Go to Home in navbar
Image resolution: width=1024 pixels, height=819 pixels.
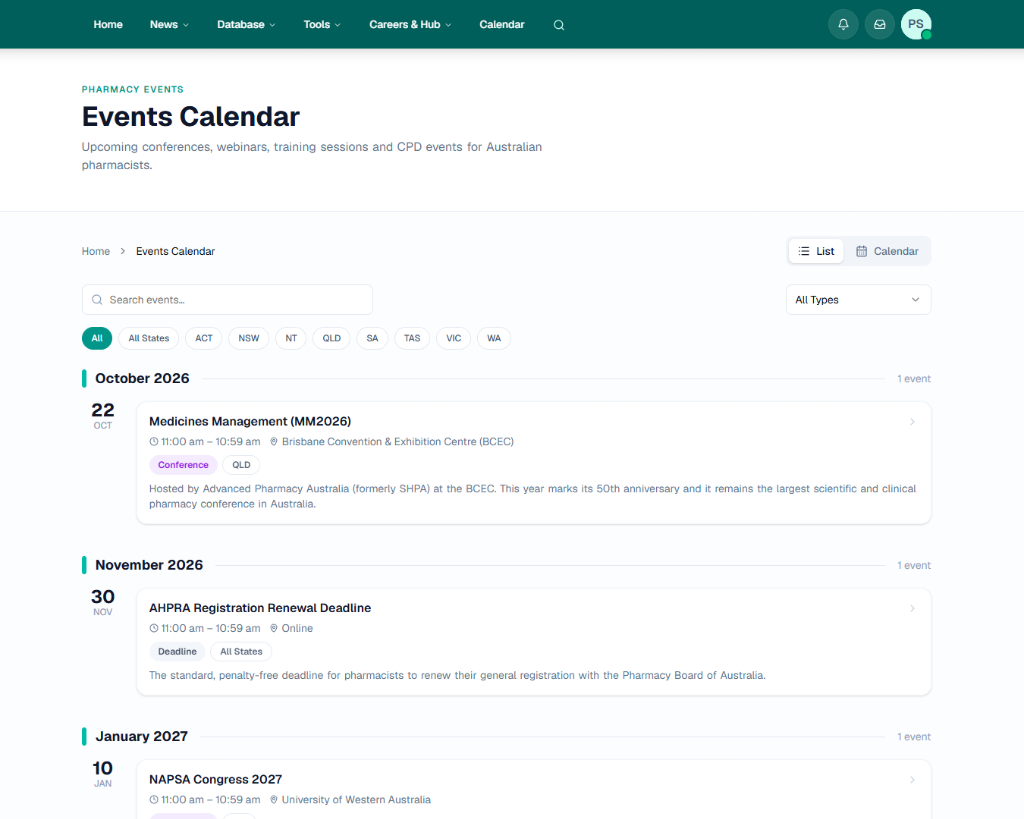click(x=108, y=25)
